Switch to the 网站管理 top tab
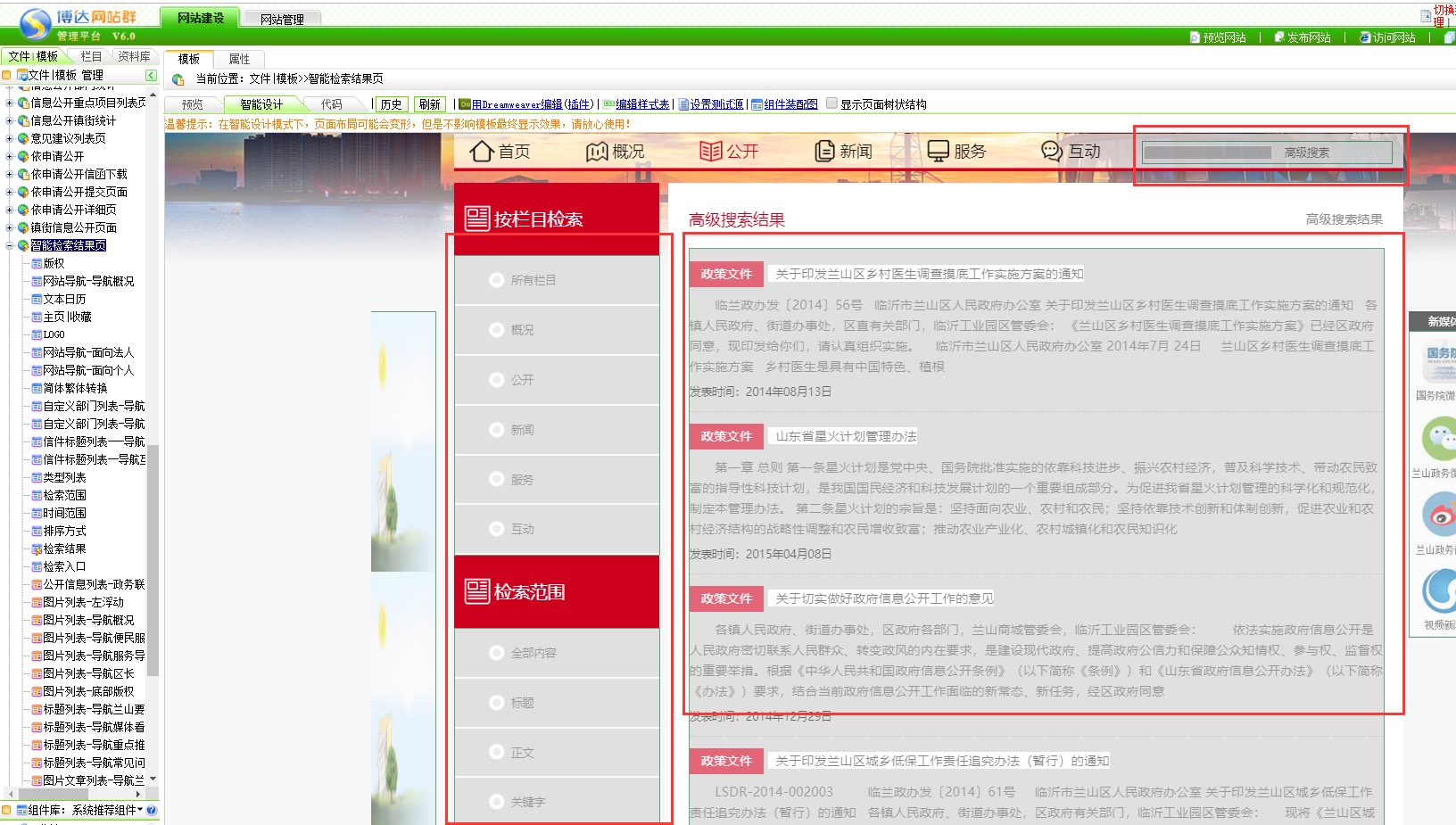The image size is (1456, 825). tap(282, 19)
